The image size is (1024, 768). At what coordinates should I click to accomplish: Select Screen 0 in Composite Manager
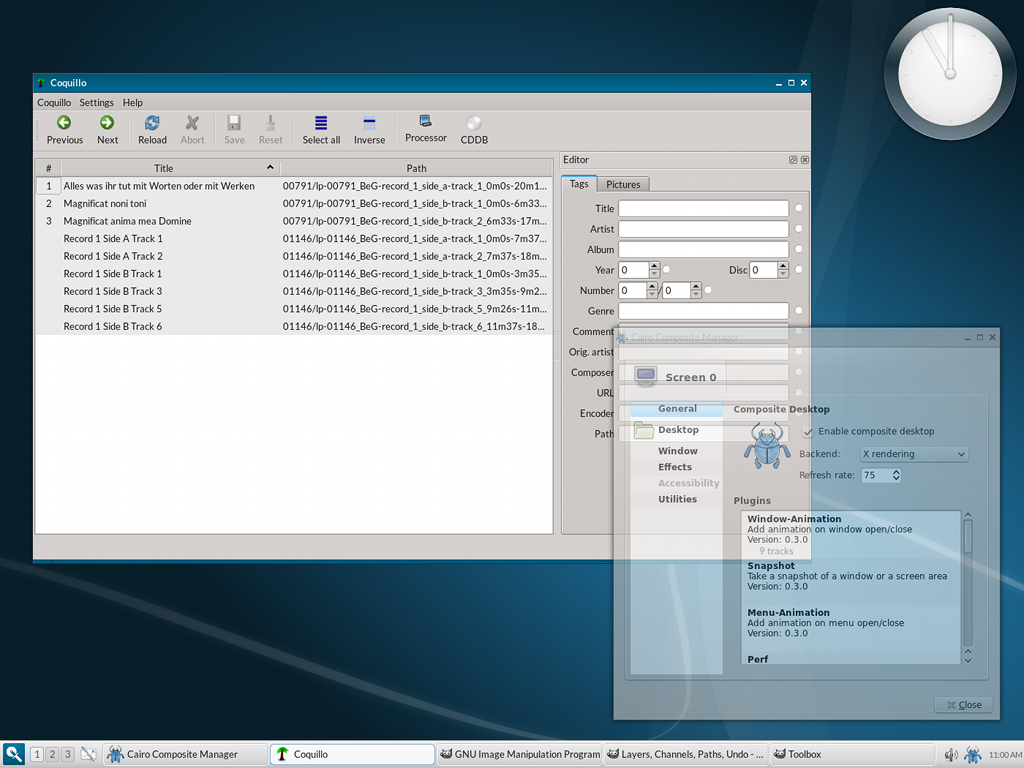click(x=675, y=376)
